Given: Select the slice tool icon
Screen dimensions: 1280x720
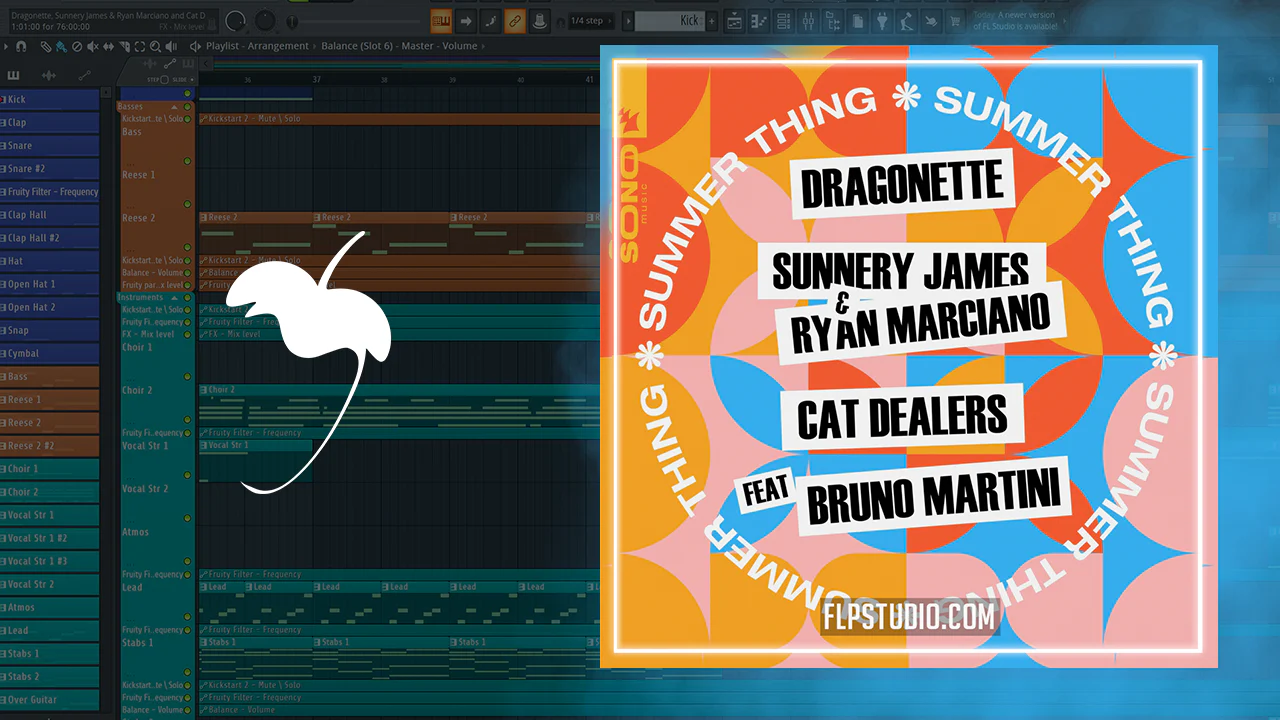Looking at the screenshot, I should [124, 46].
